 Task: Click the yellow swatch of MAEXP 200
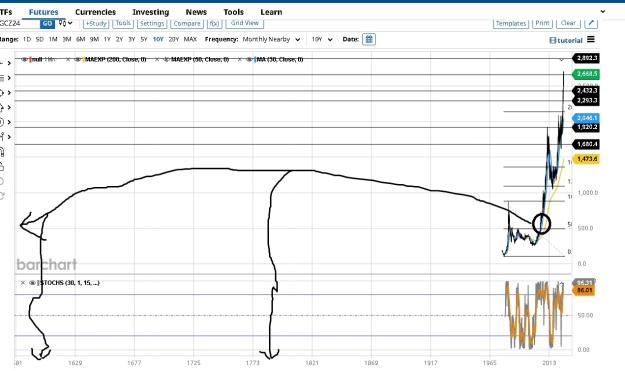pos(83,59)
